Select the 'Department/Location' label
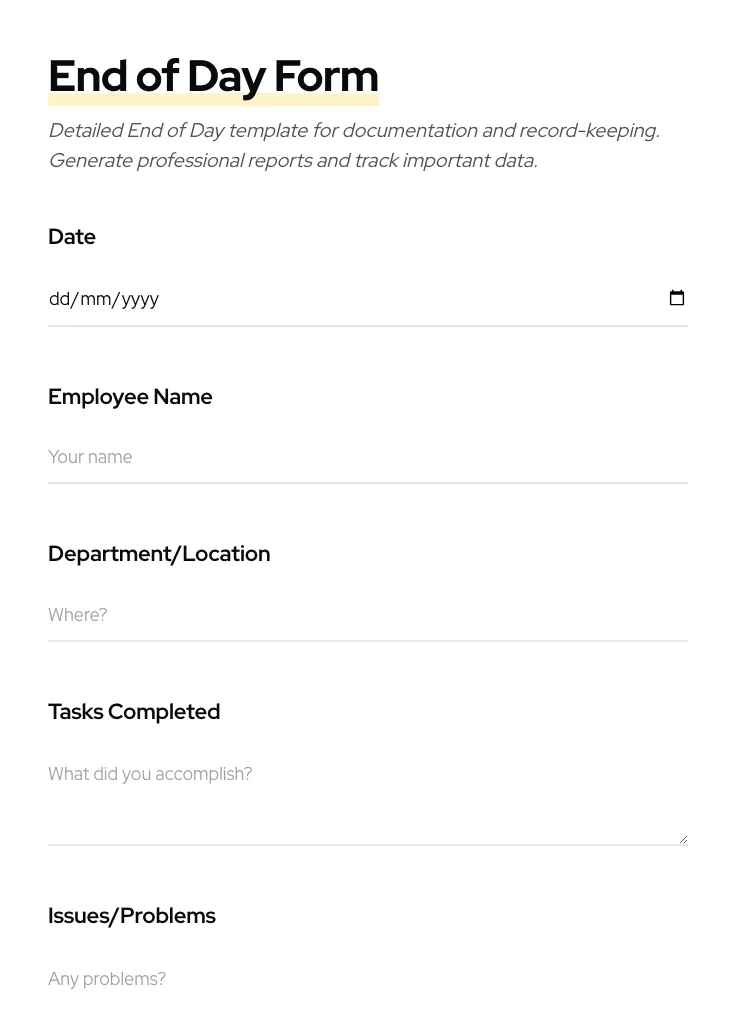 [x=159, y=554]
